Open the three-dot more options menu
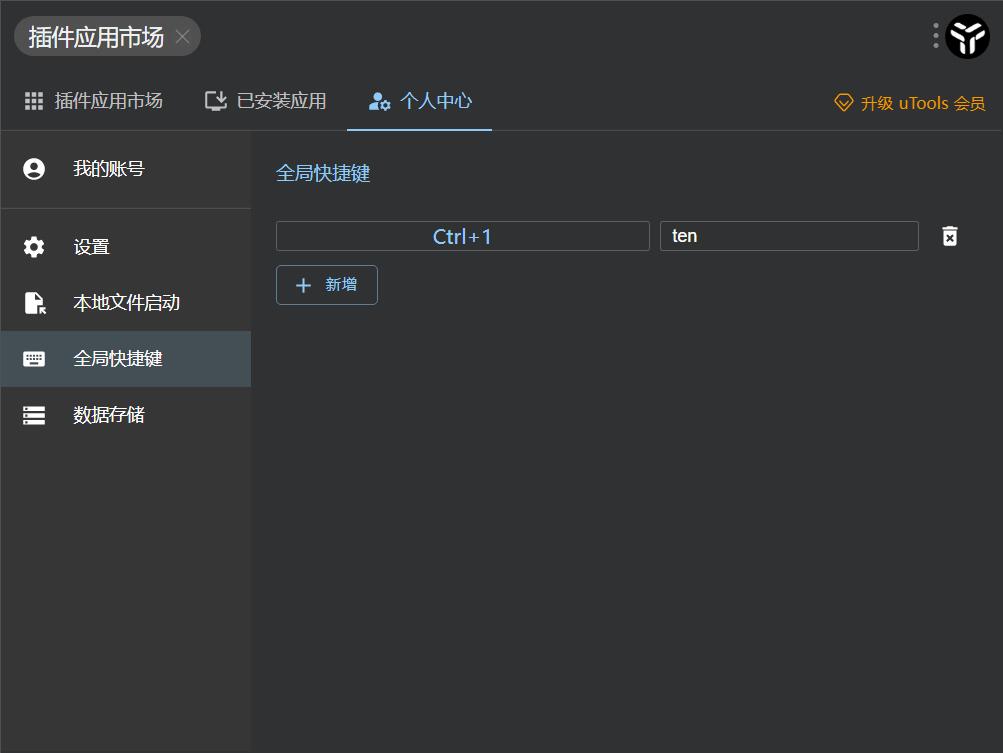The width and height of the screenshot is (1003, 753). (x=935, y=36)
